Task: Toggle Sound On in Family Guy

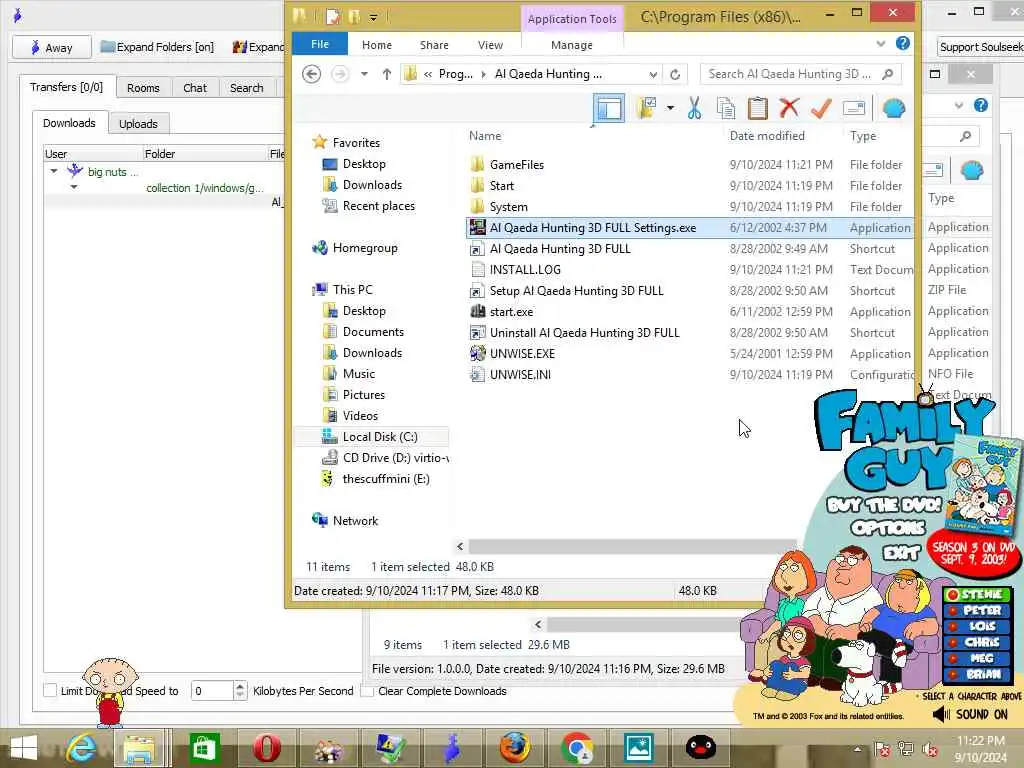Action: tap(970, 714)
